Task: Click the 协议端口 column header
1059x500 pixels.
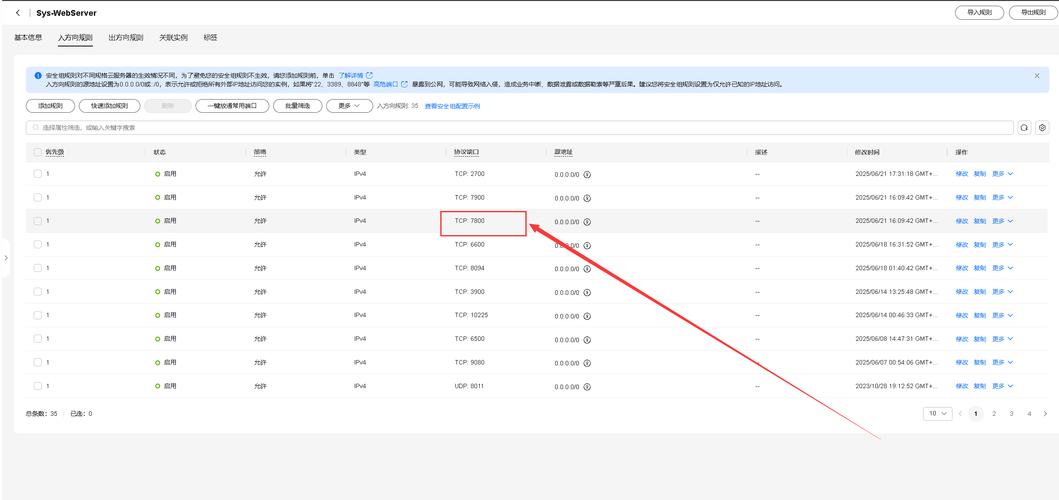Action: [467, 153]
